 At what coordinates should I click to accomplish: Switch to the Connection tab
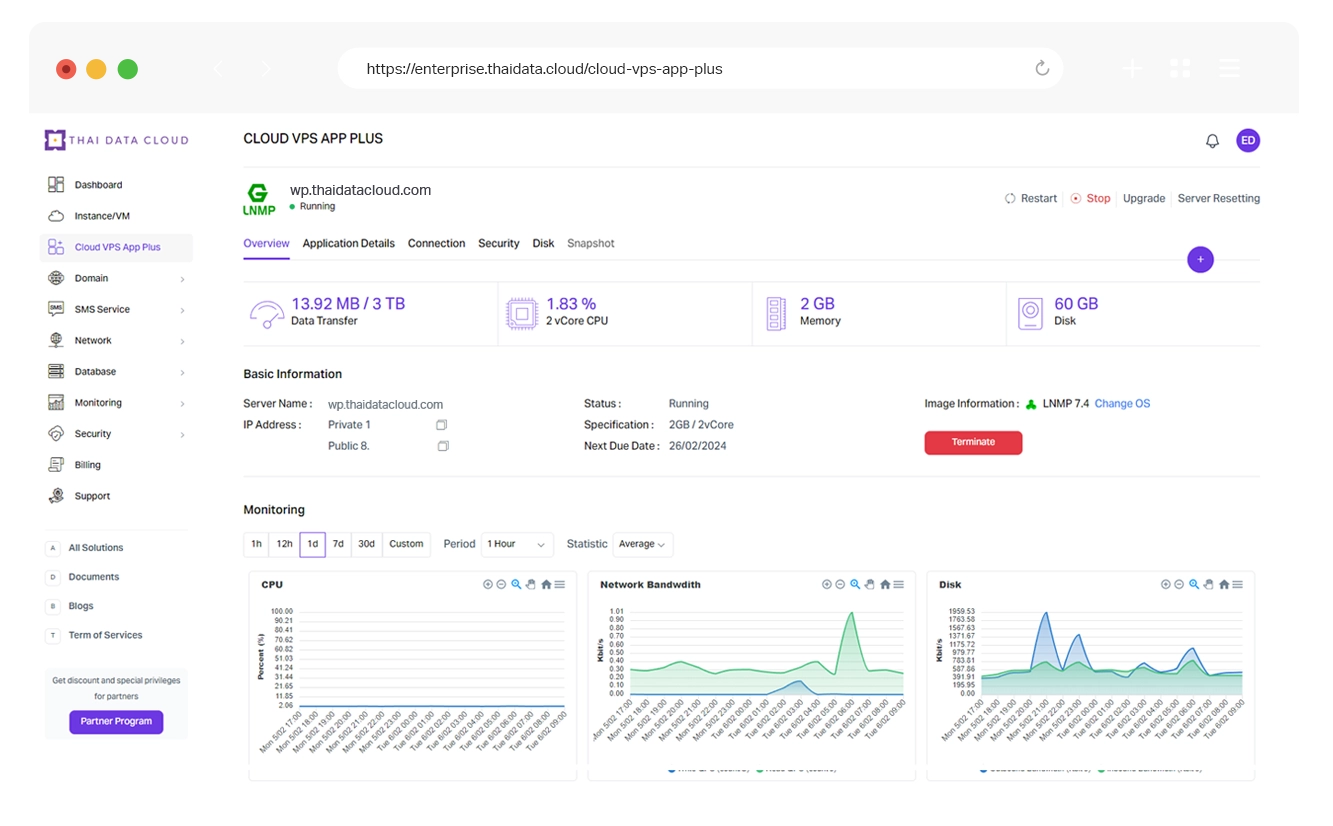[x=436, y=244]
